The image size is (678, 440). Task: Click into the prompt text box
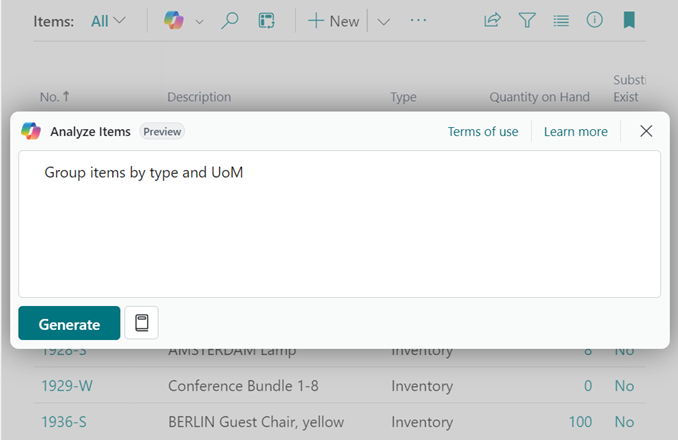[x=339, y=224]
